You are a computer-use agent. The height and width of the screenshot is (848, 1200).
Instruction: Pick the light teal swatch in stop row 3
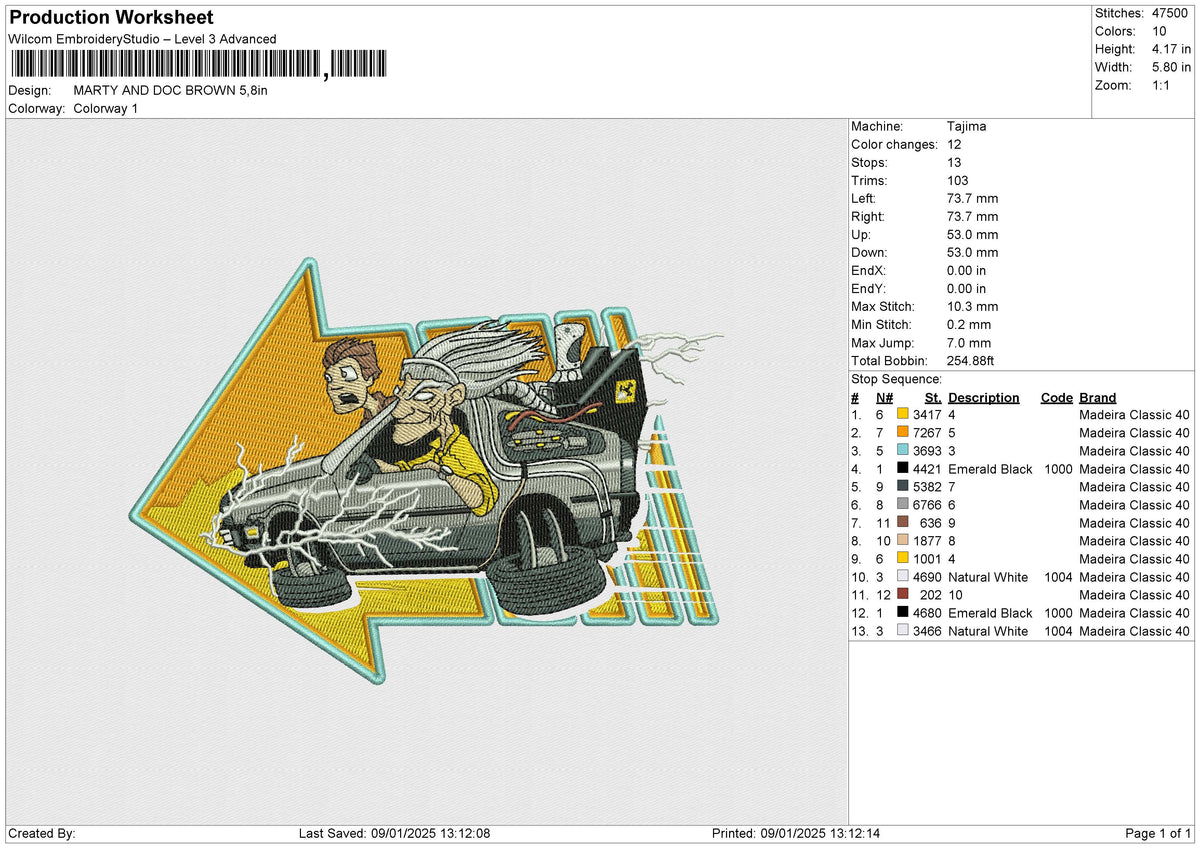[903, 450]
